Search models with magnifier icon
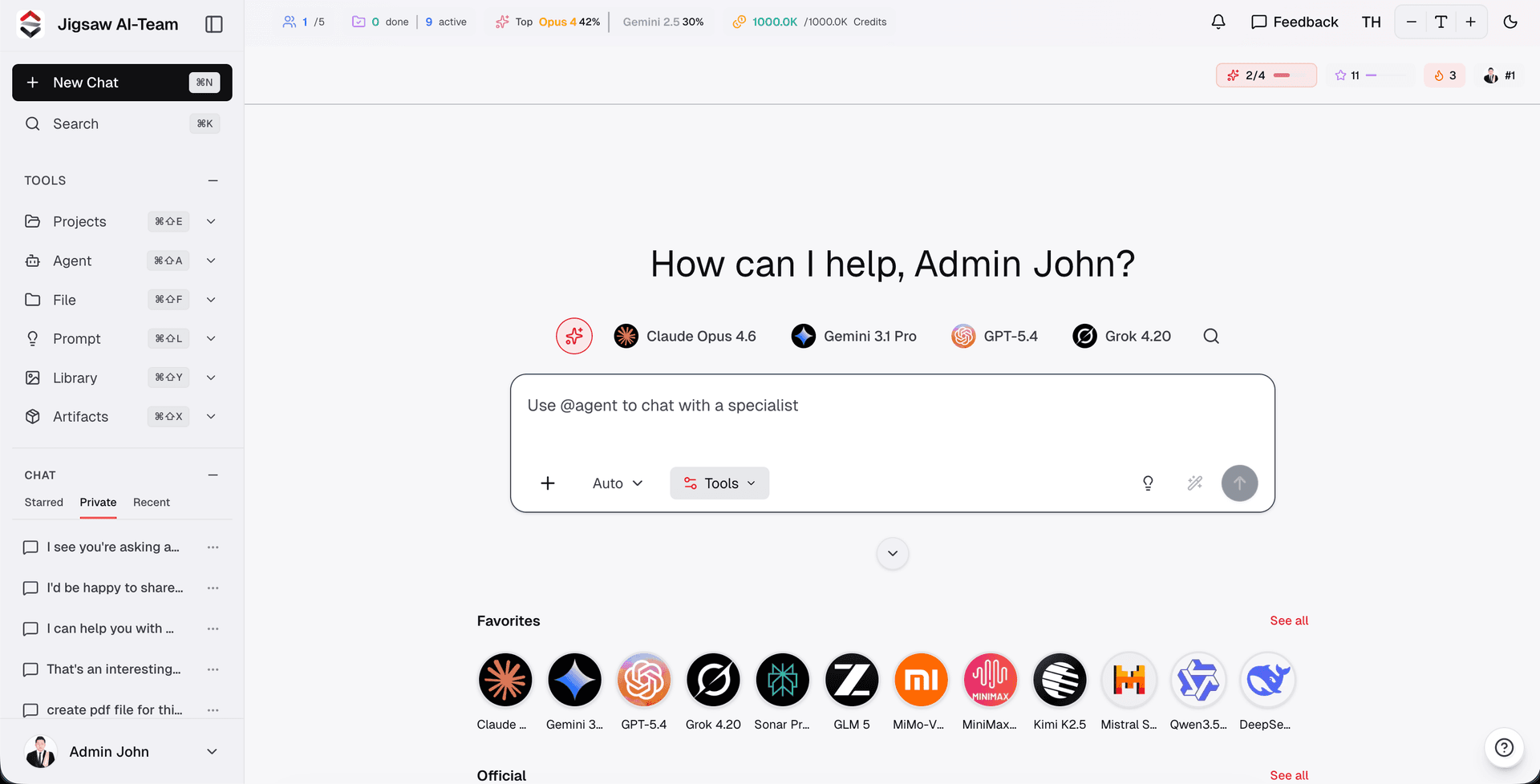The width and height of the screenshot is (1540, 784). 1211,336
